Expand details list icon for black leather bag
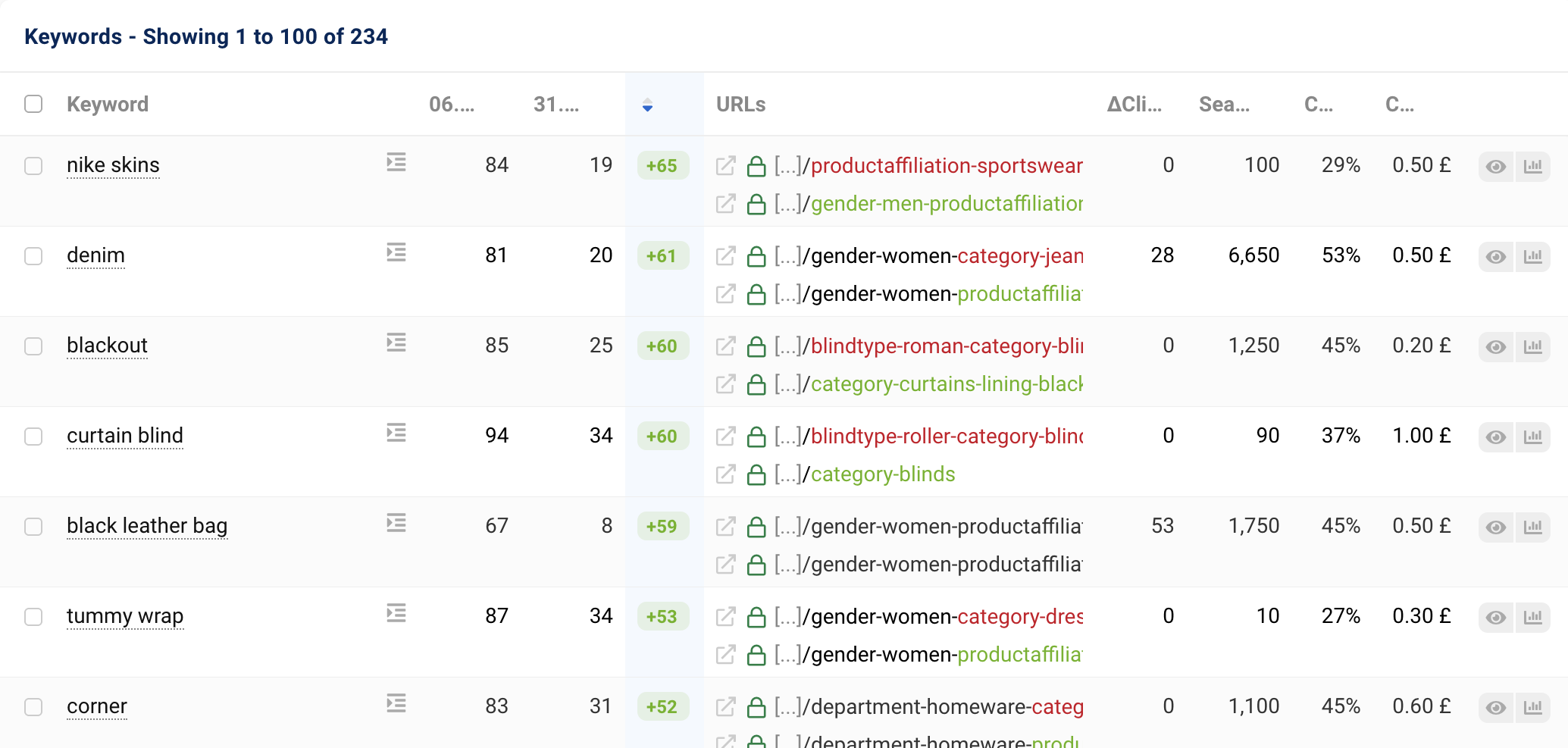The height and width of the screenshot is (748, 1568). pos(396,523)
